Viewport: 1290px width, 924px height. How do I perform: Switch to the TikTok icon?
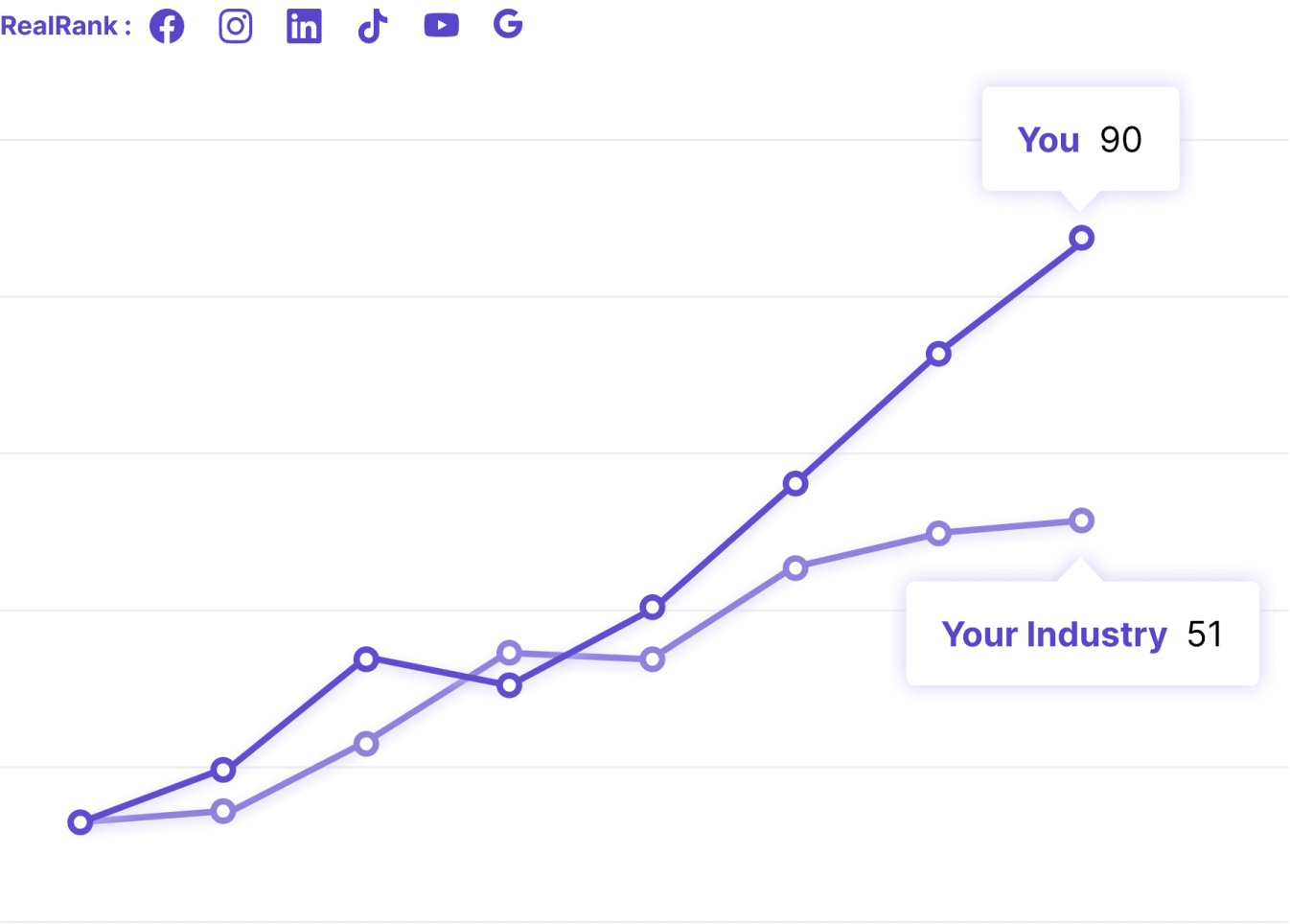[372, 26]
